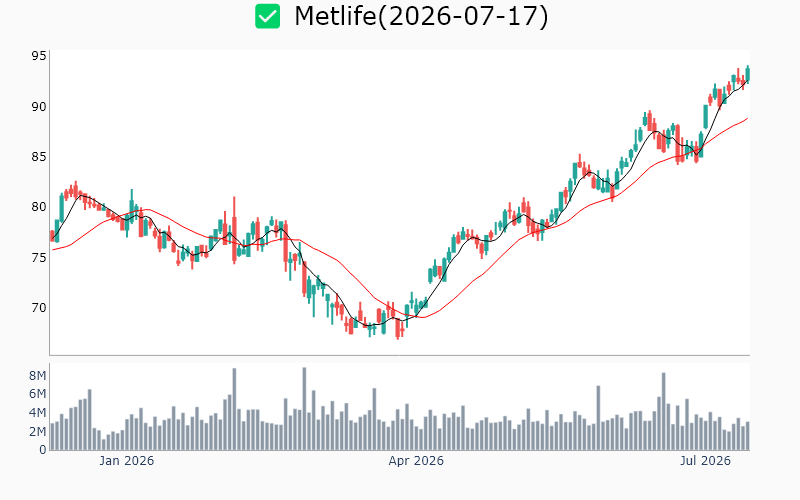Click the tall volume bar in late June
The image size is (800, 500).
click(x=664, y=411)
